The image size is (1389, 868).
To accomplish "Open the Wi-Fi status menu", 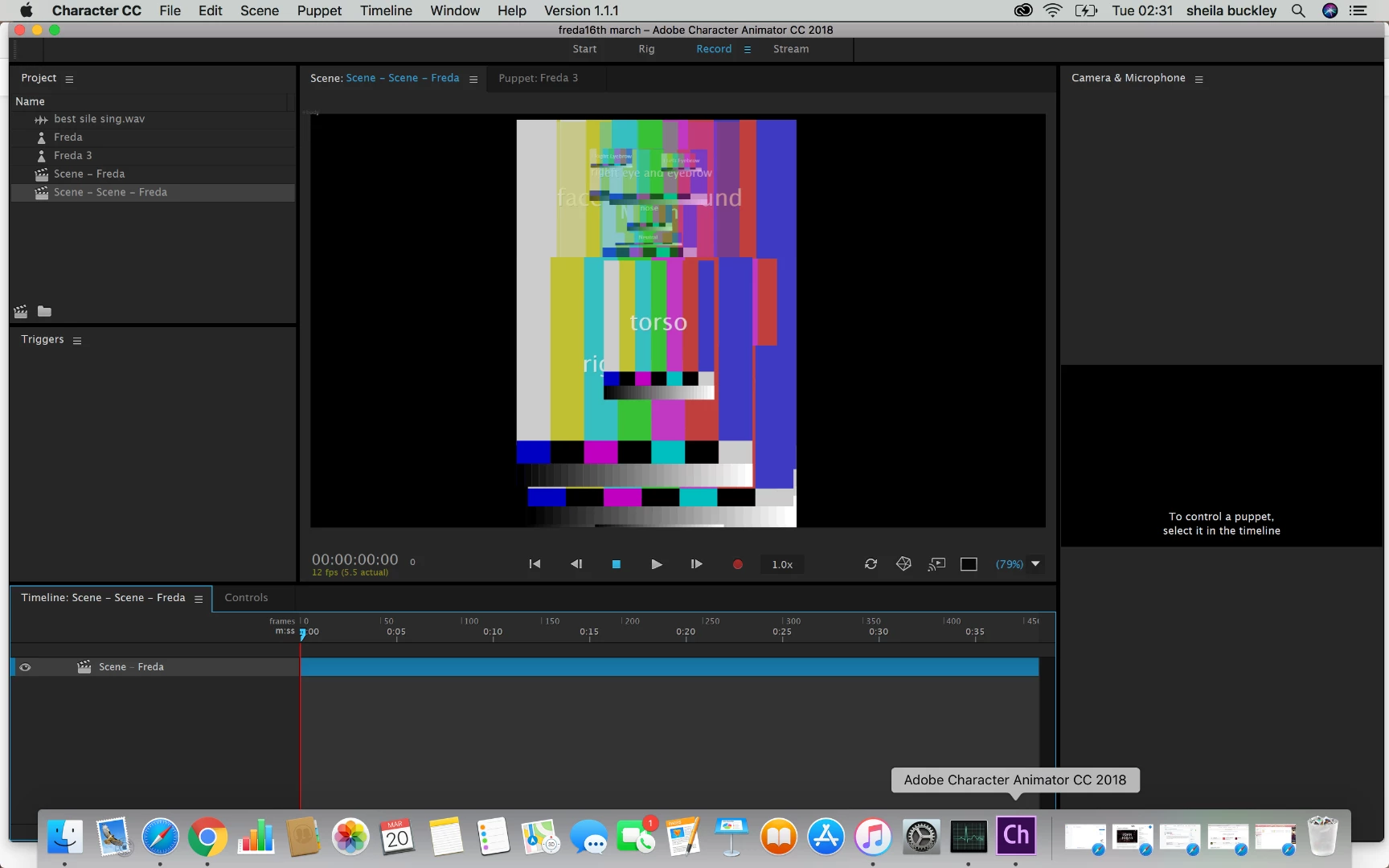I will [1053, 10].
